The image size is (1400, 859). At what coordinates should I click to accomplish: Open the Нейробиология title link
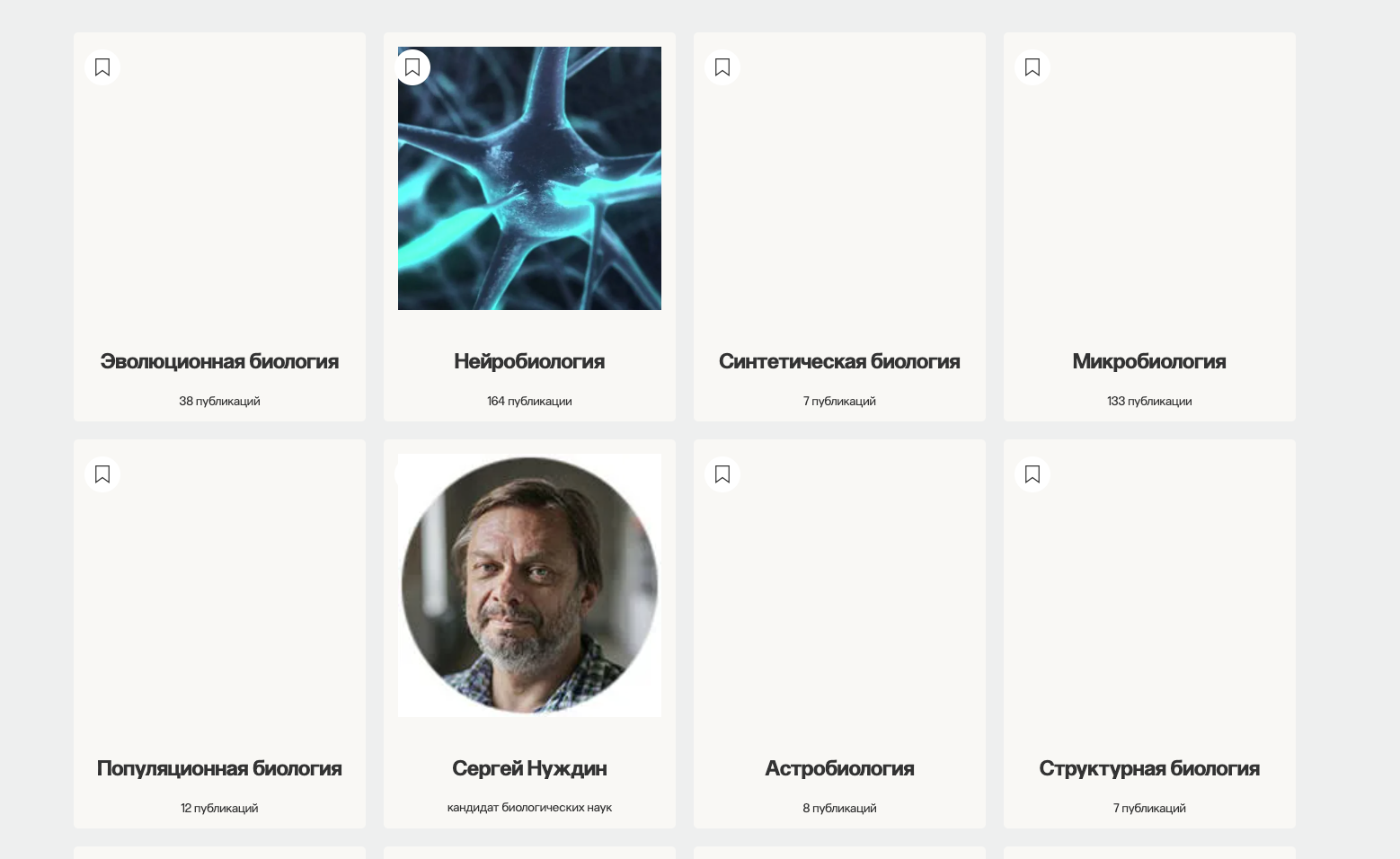click(529, 361)
